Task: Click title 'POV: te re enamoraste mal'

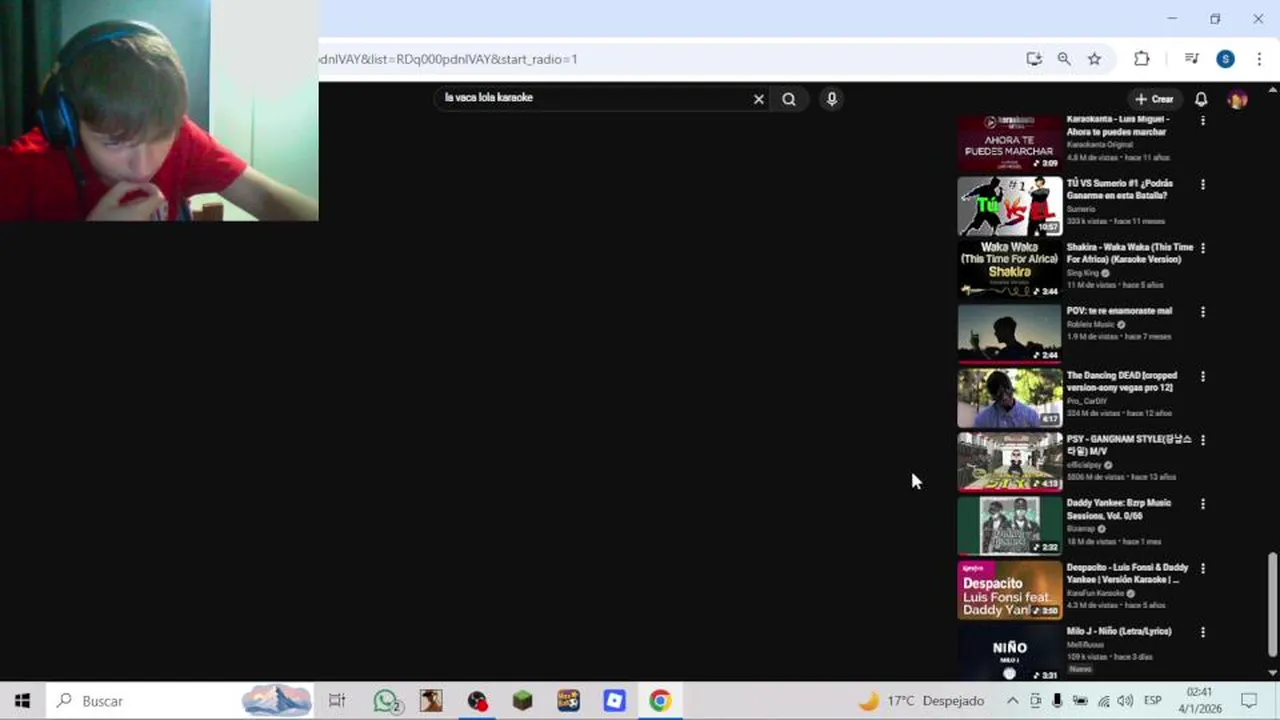Action: [x=1119, y=311]
